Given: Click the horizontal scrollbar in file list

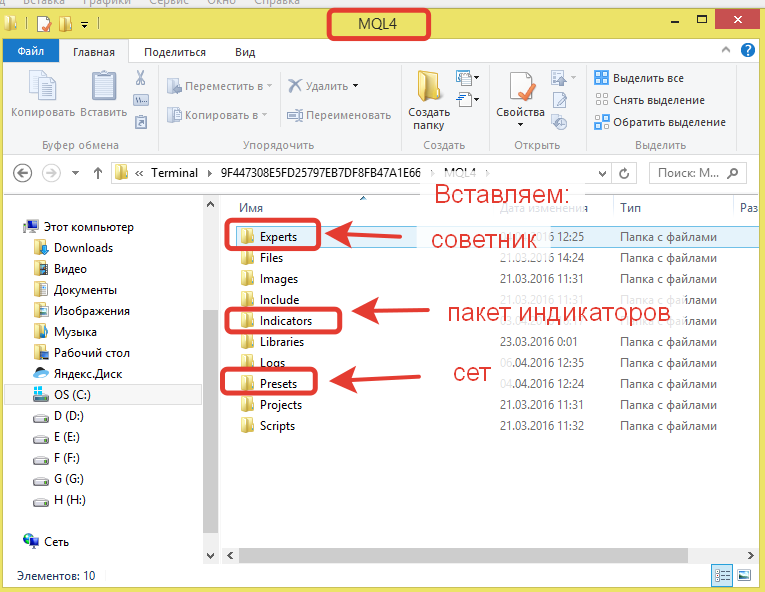Looking at the screenshot, I should [463, 555].
